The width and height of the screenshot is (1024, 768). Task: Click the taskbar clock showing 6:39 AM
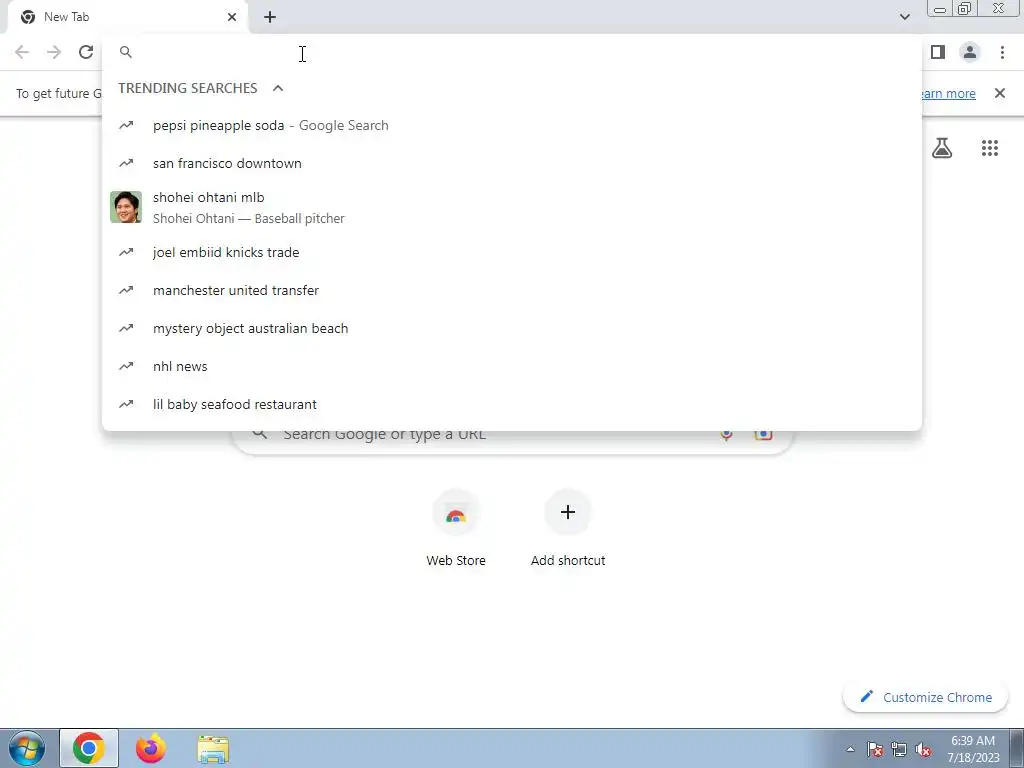click(974, 749)
